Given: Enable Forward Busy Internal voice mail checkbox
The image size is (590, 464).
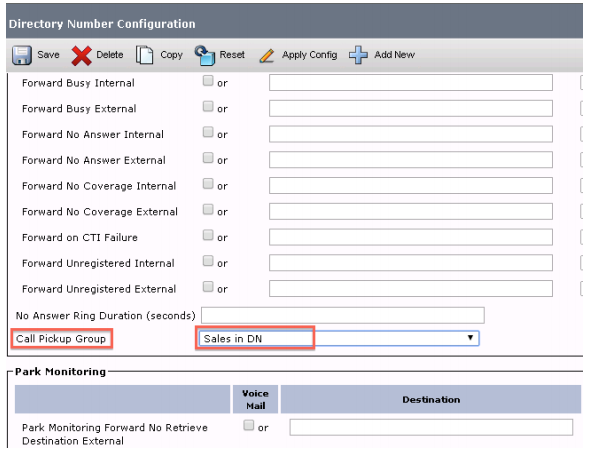Looking at the screenshot, I should coord(208,81).
